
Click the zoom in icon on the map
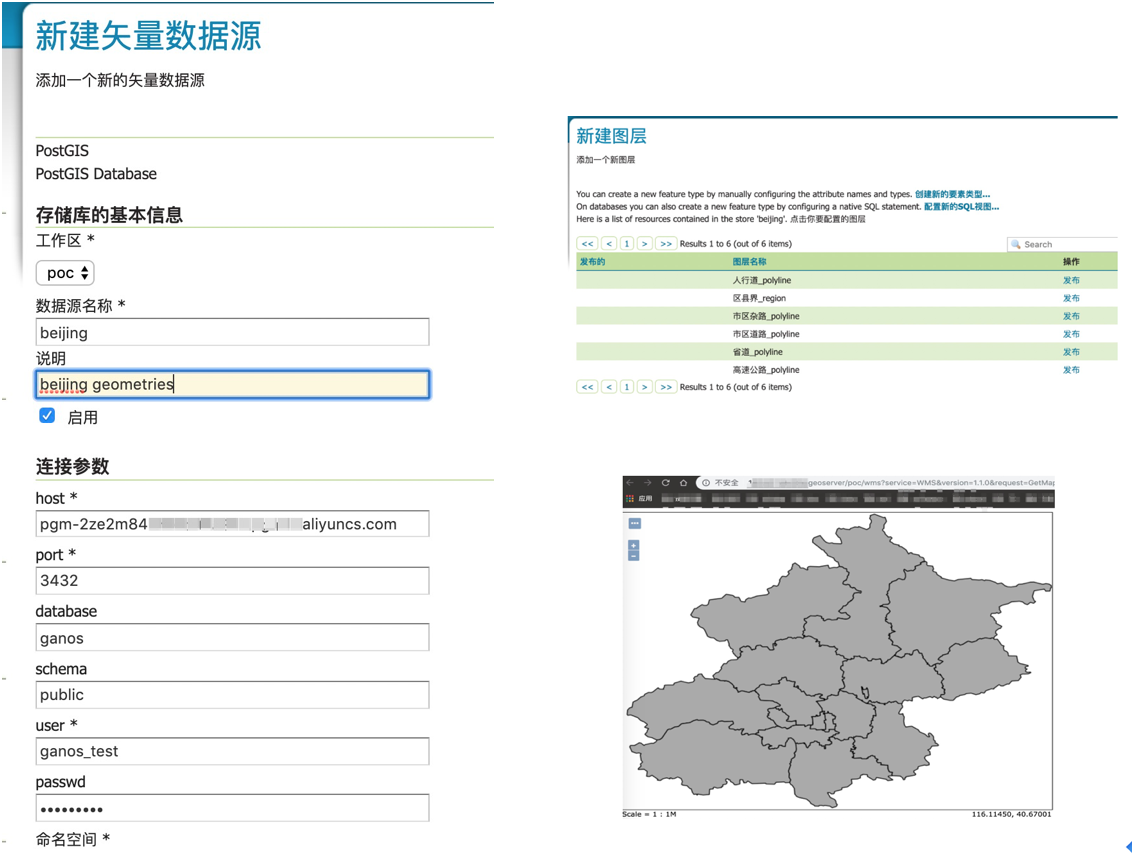(x=633, y=545)
